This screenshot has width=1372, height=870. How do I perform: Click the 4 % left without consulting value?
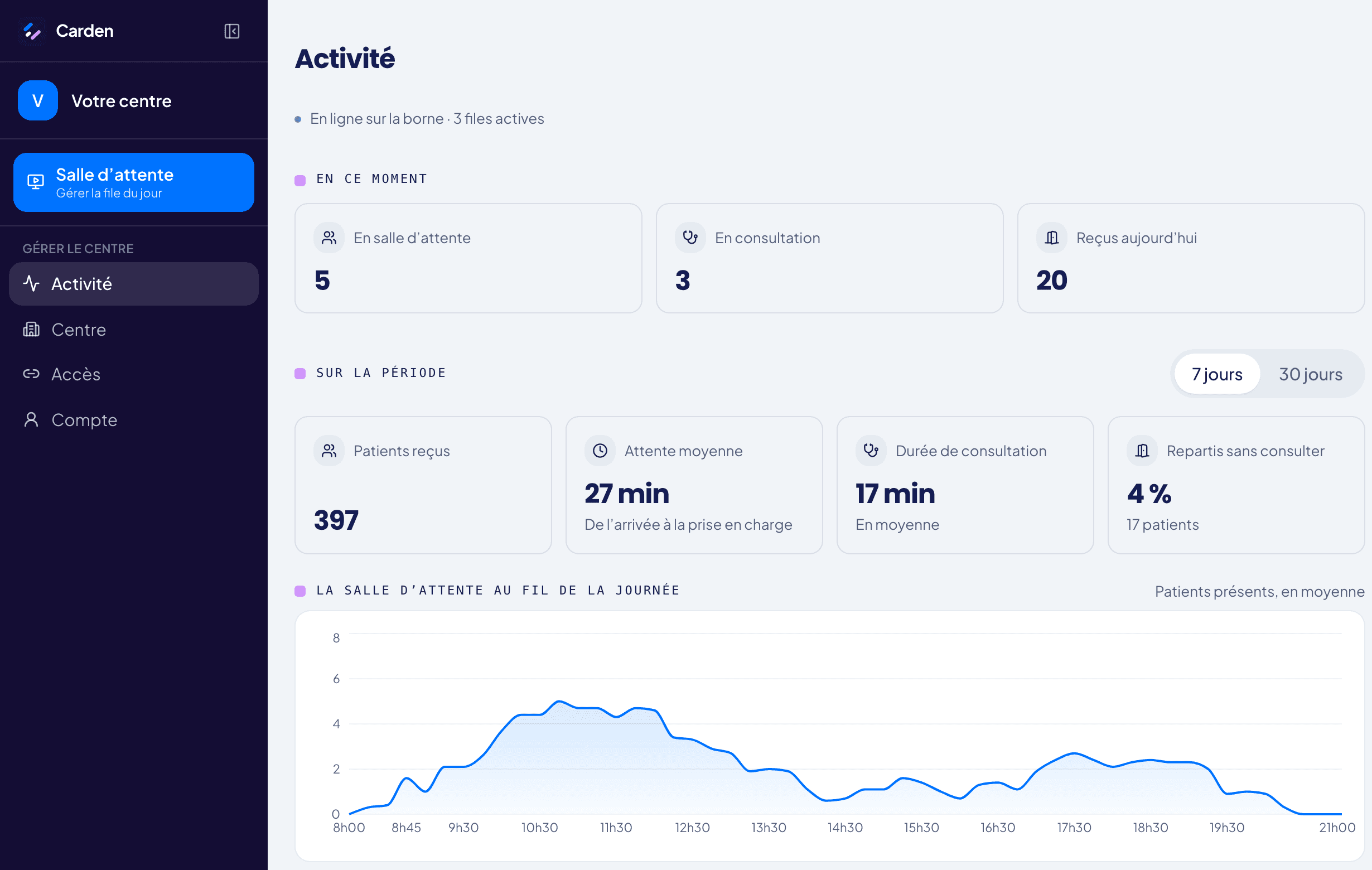tap(1149, 494)
